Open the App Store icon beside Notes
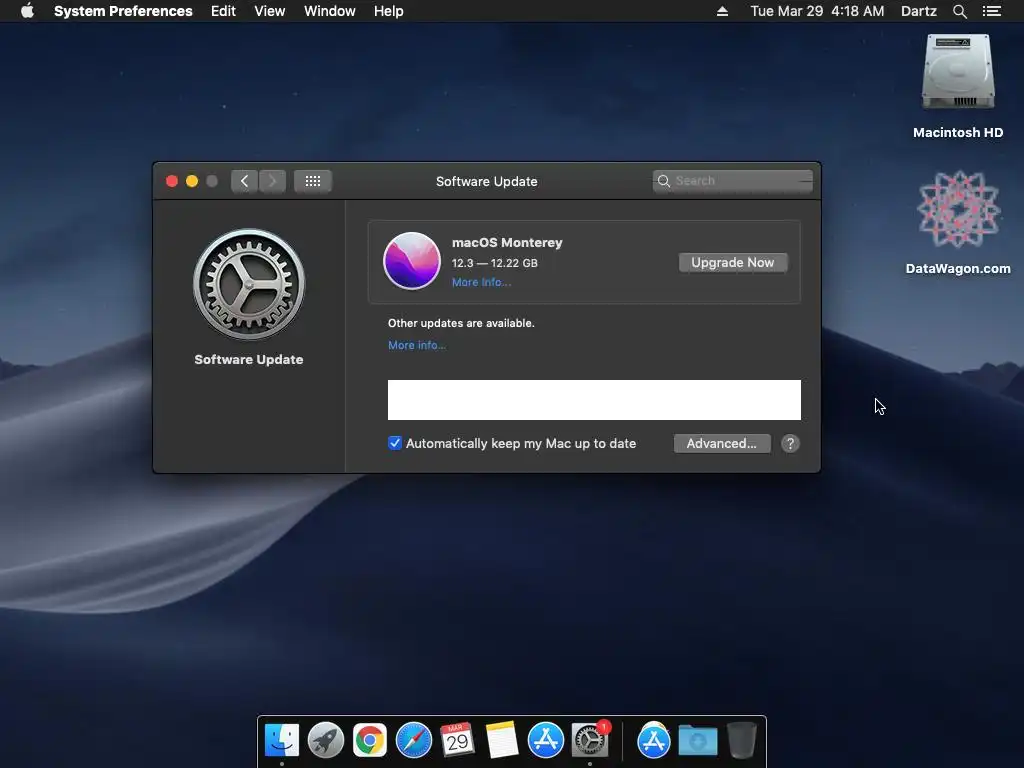Screen dimensions: 1024x768 tap(545, 740)
